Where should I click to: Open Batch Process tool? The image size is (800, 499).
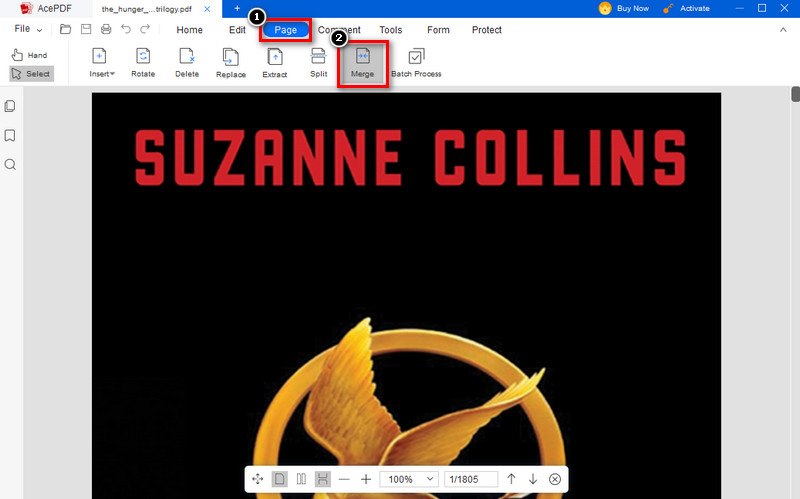tap(416, 63)
